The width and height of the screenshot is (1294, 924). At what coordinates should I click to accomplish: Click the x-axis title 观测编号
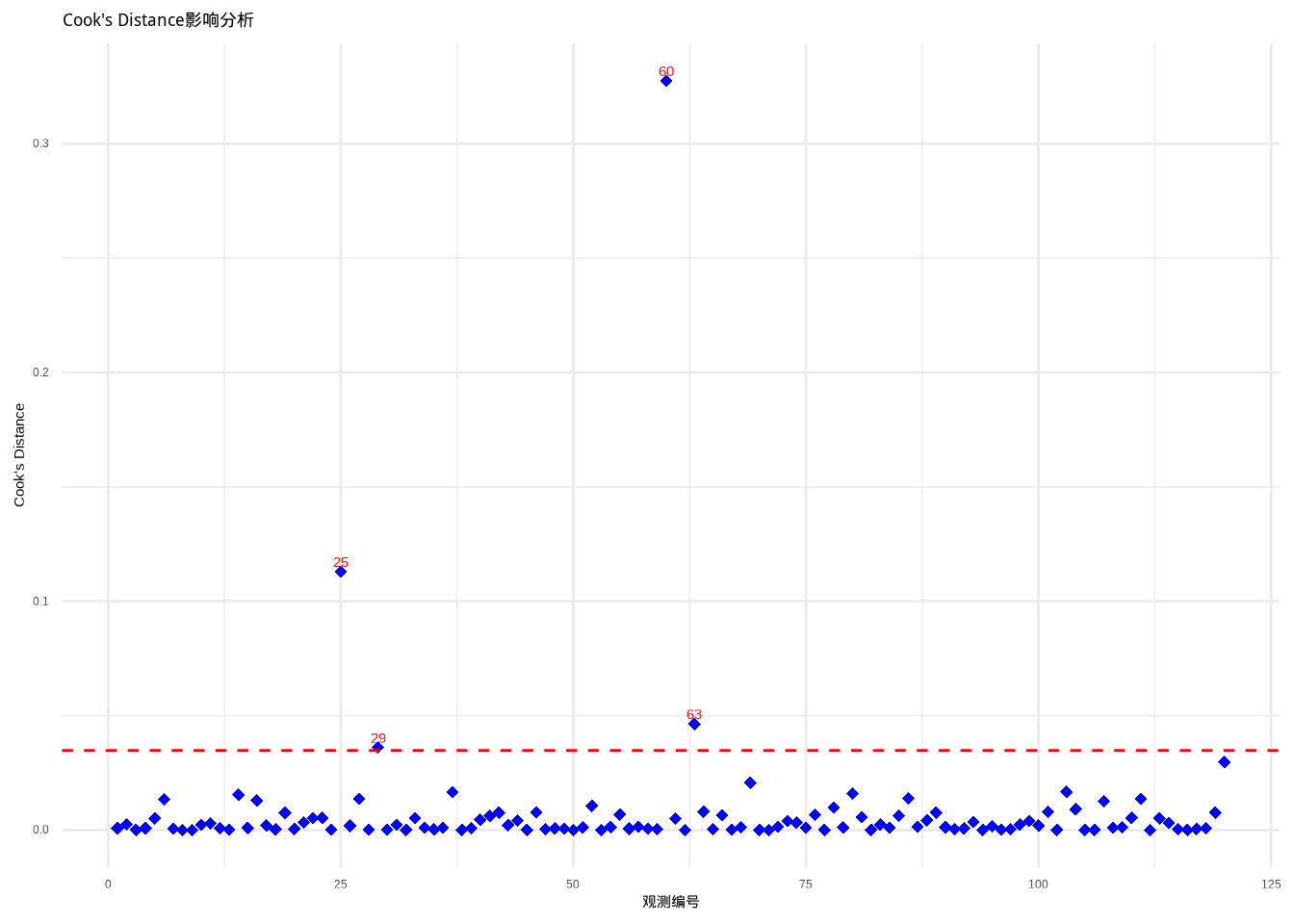670,902
